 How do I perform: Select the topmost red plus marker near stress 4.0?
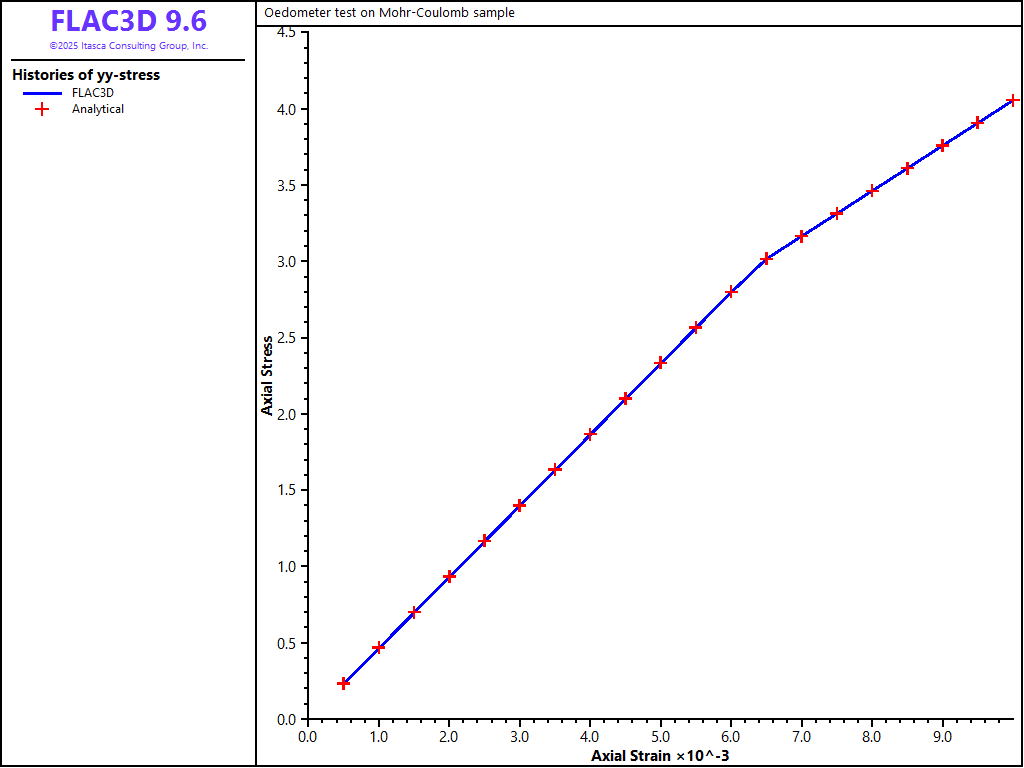(1013, 100)
